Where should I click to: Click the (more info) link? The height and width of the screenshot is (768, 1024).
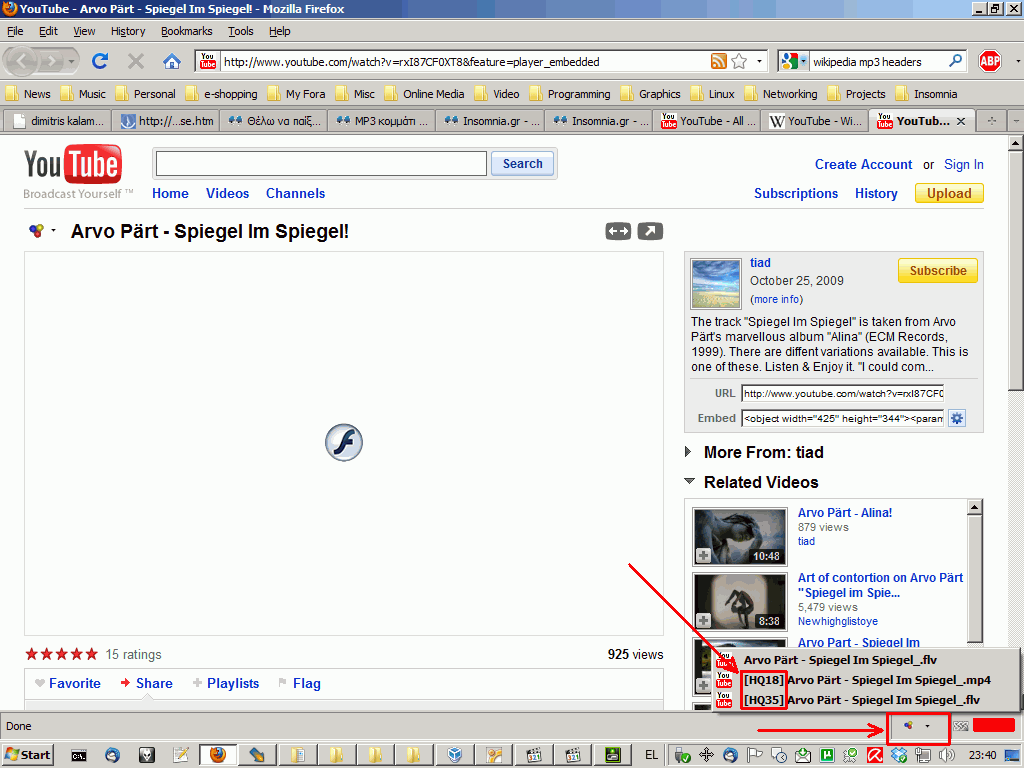(x=776, y=299)
